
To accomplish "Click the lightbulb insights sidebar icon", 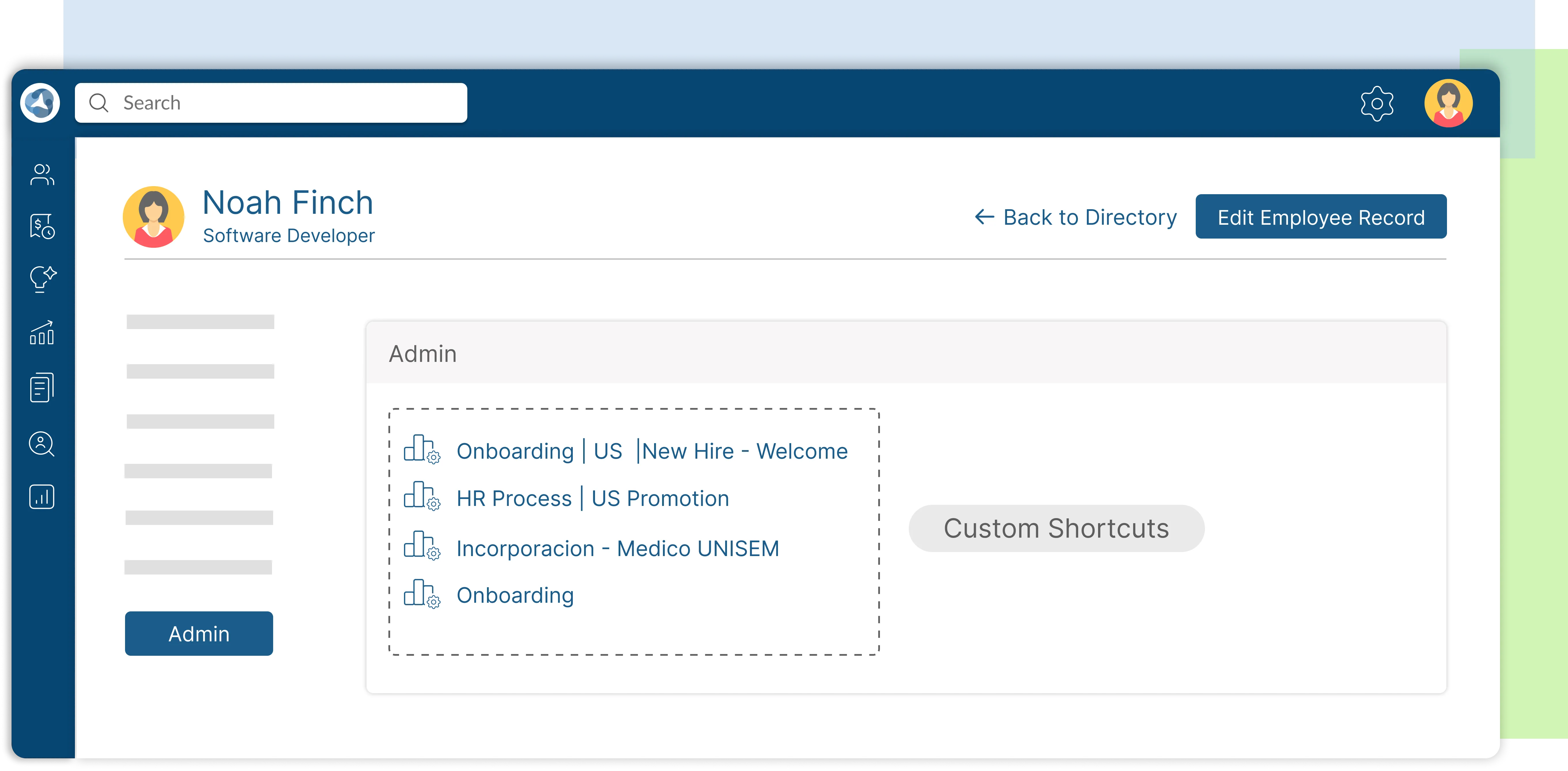I will [x=43, y=279].
